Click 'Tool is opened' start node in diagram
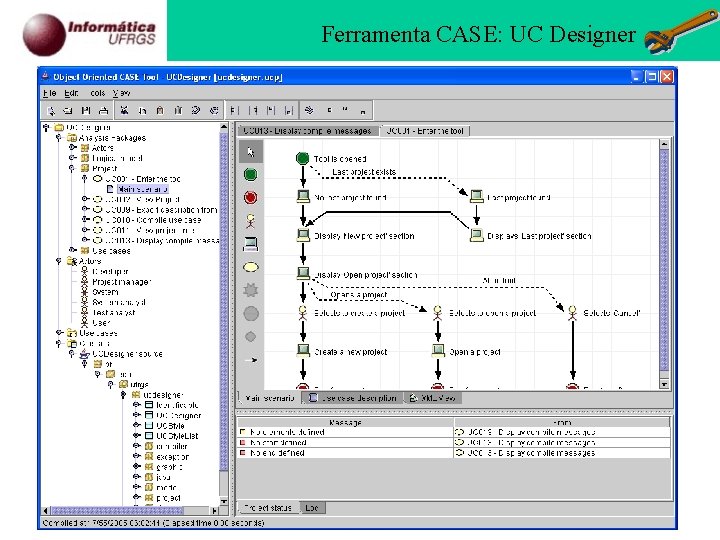The width and height of the screenshot is (720, 540). 303,158
